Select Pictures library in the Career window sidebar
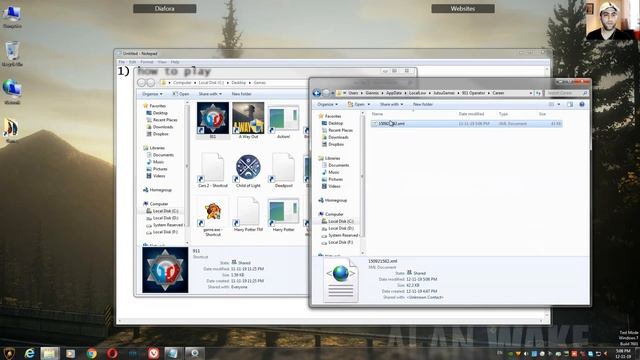This screenshot has width=640, height=360. tap(336, 179)
